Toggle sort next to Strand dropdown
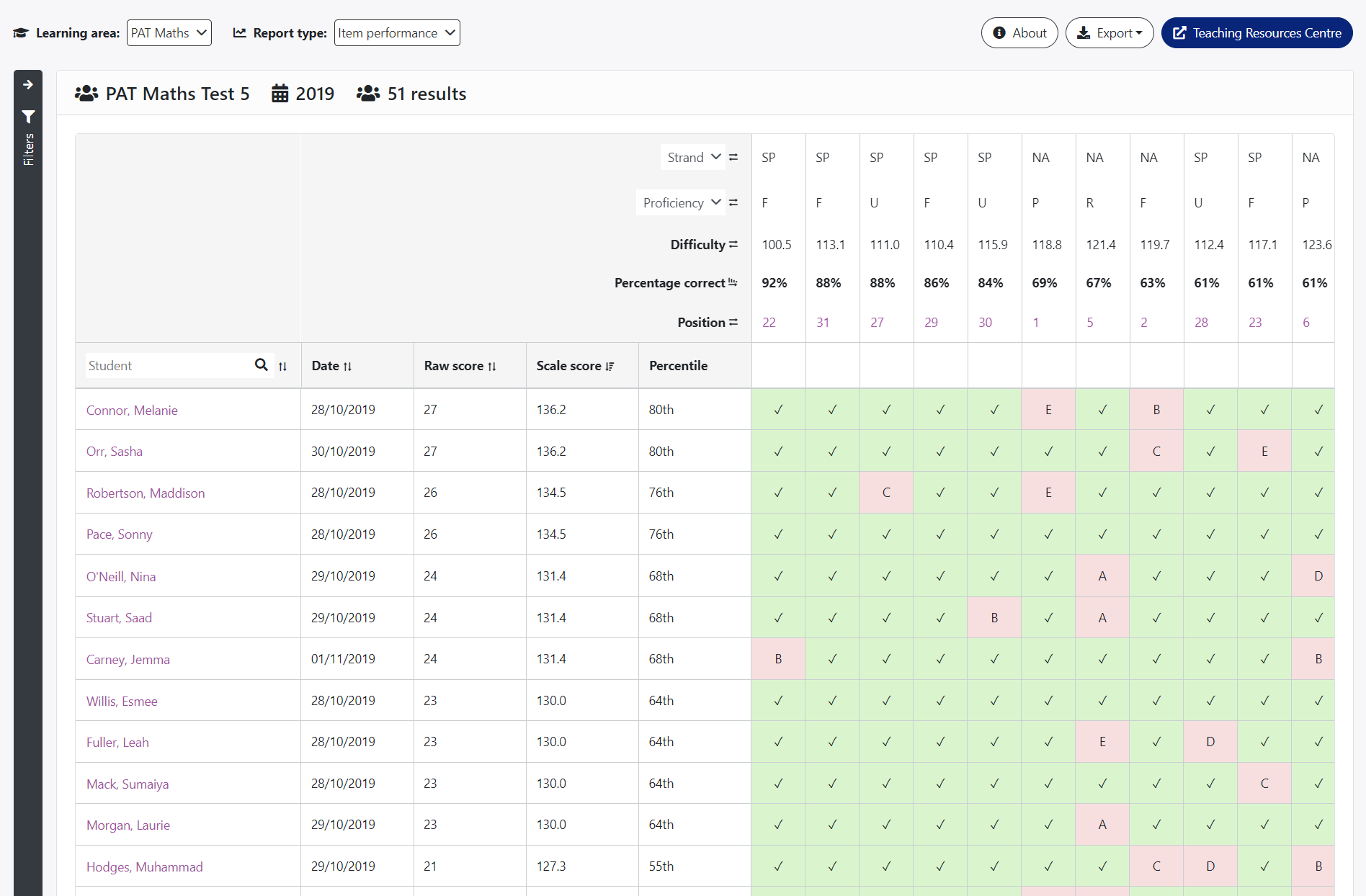The width and height of the screenshot is (1366, 896). coord(733,157)
